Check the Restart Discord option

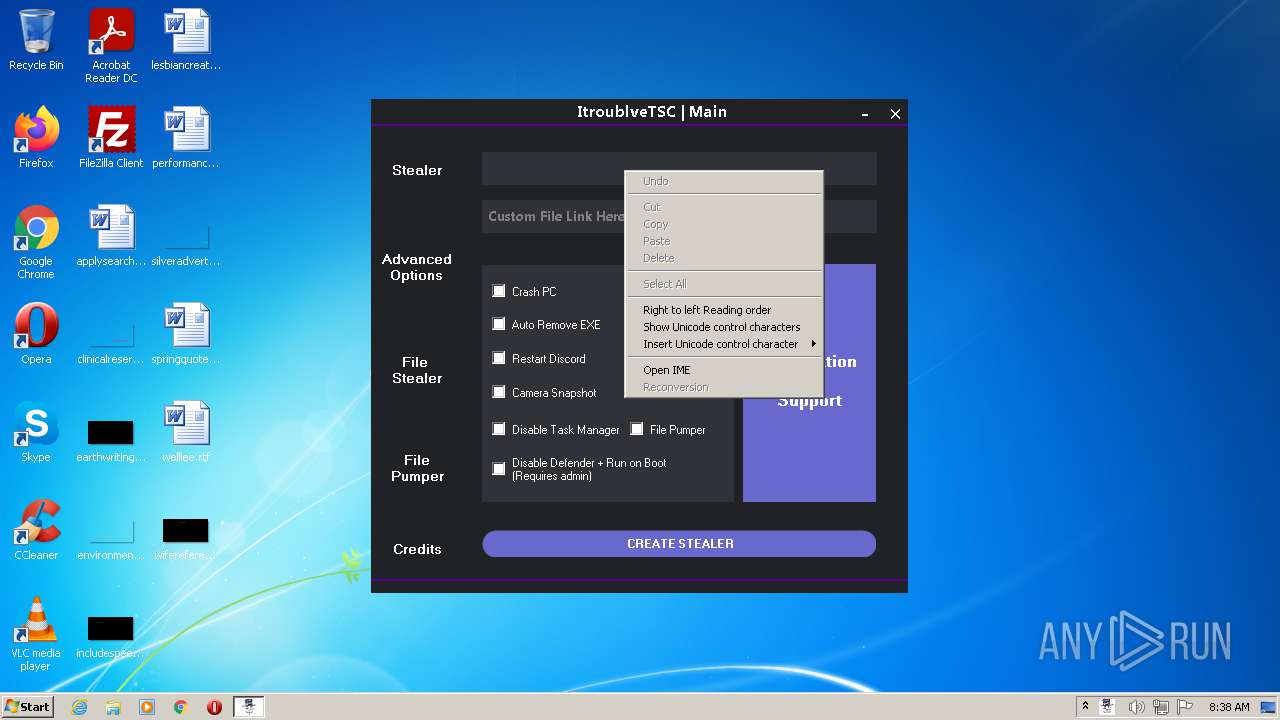coord(499,358)
